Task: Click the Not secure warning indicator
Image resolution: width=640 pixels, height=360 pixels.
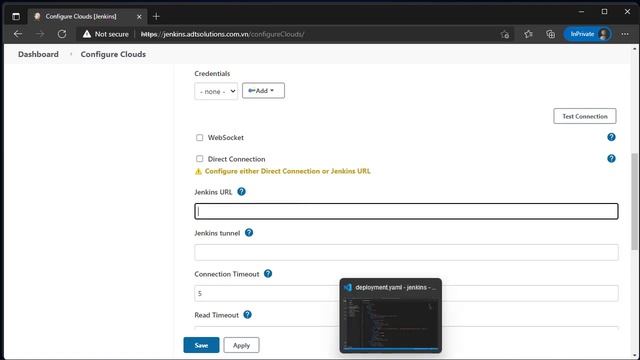Action: pos(106,34)
